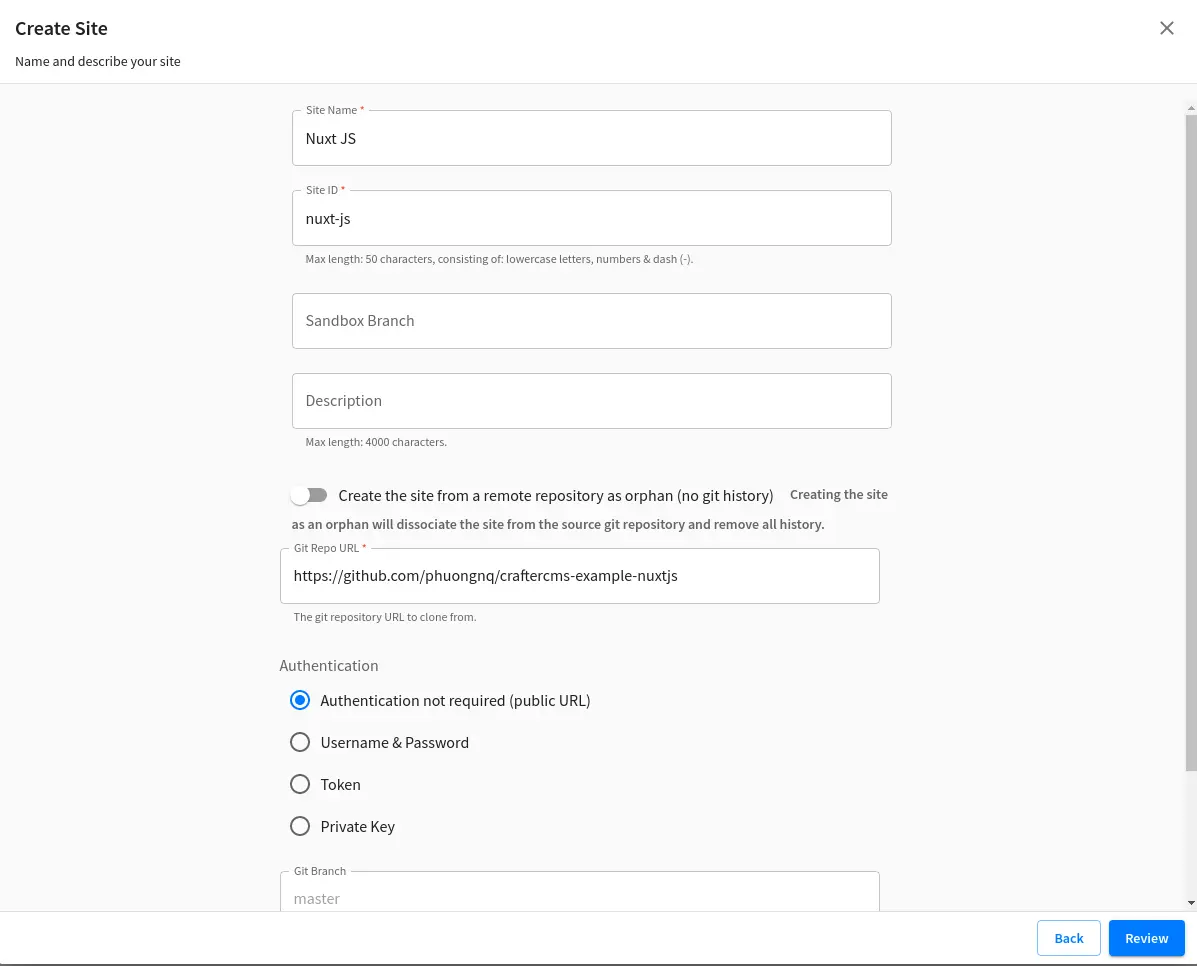Choose Private Key authentication

click(x=300, y=827)
